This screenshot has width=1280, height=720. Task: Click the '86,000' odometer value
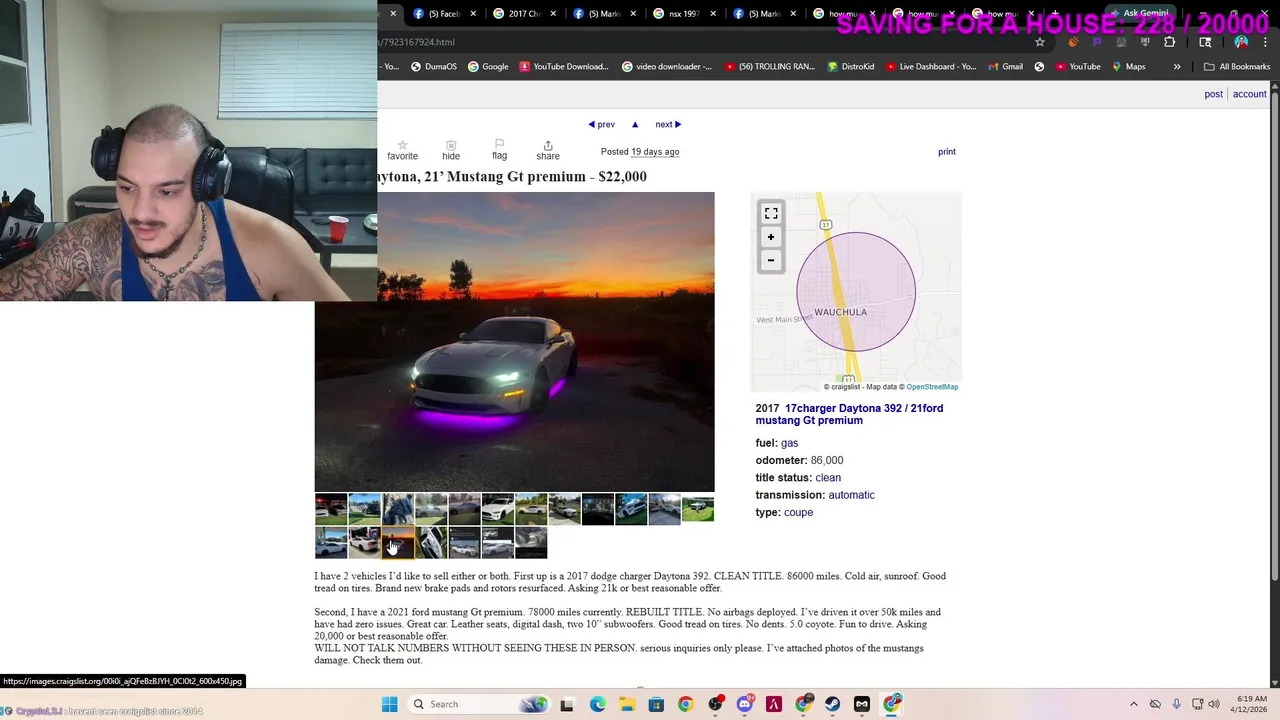click(827, 460)
